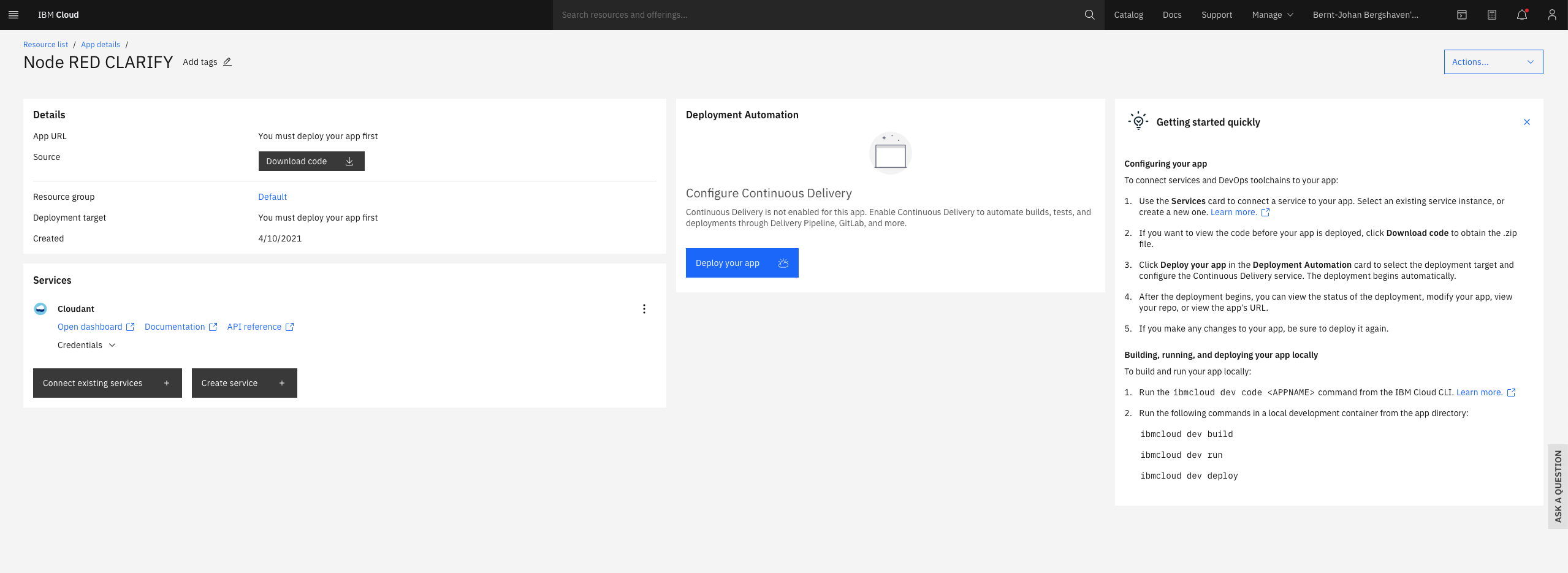Click the Create service button
Screen dimensions: 1568x573
pyautogui.click(x=244, y=383)
